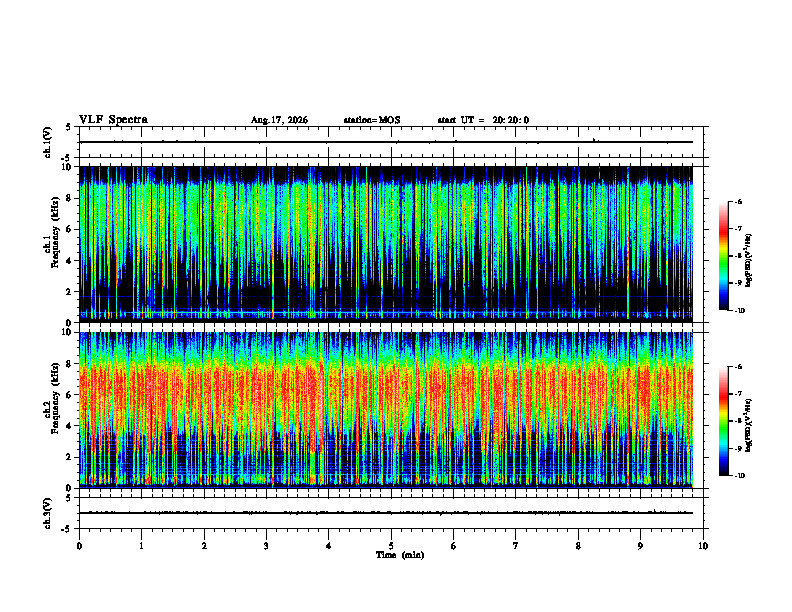Click the time axis tick label "3"

pyautogui.click(x=266, y=546)
